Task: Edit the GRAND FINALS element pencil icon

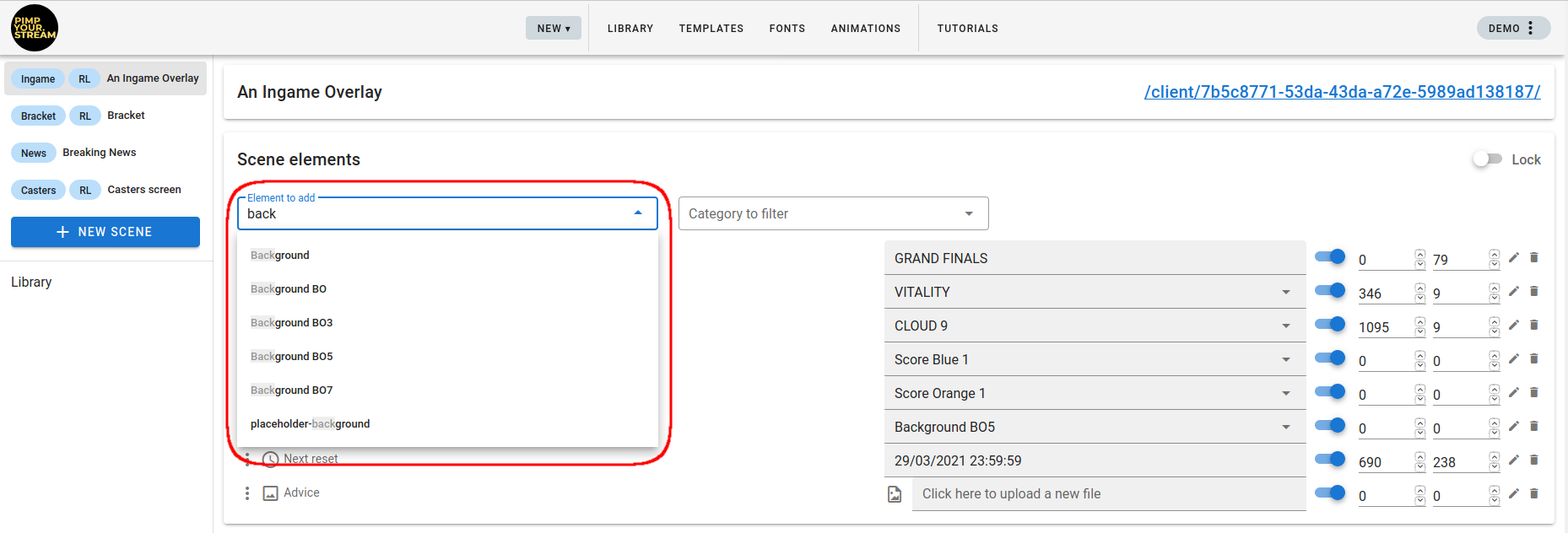Action: point(1514,258)
